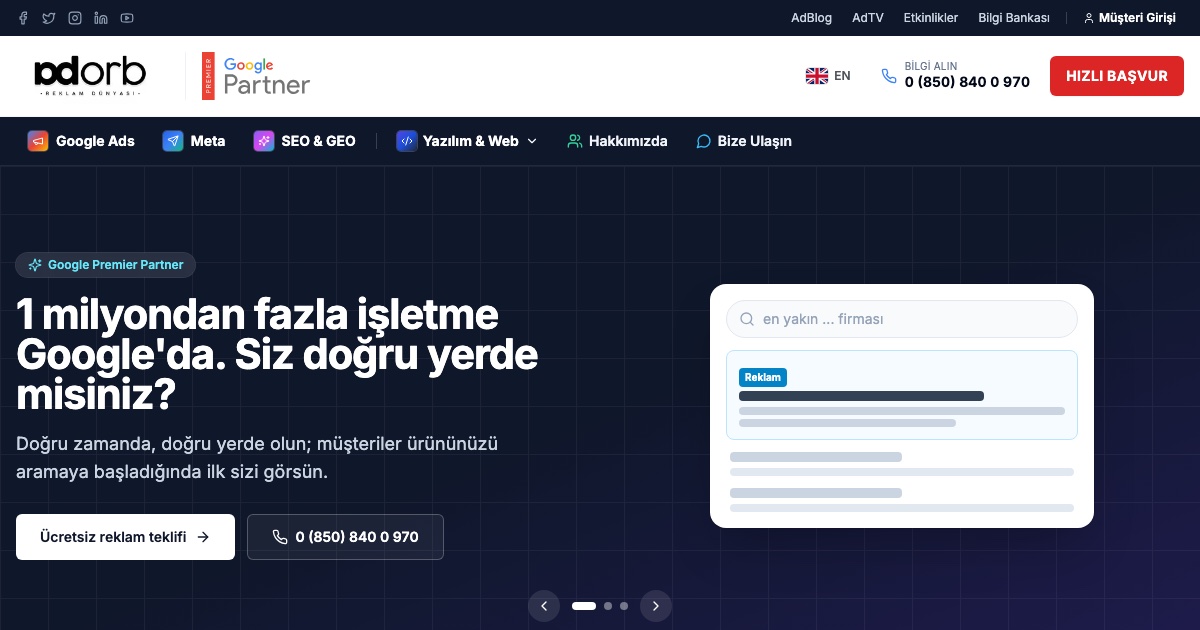Click the Reklam ad badge
The width and height of the screenshot is (1200, 630).
coord(763,377)
